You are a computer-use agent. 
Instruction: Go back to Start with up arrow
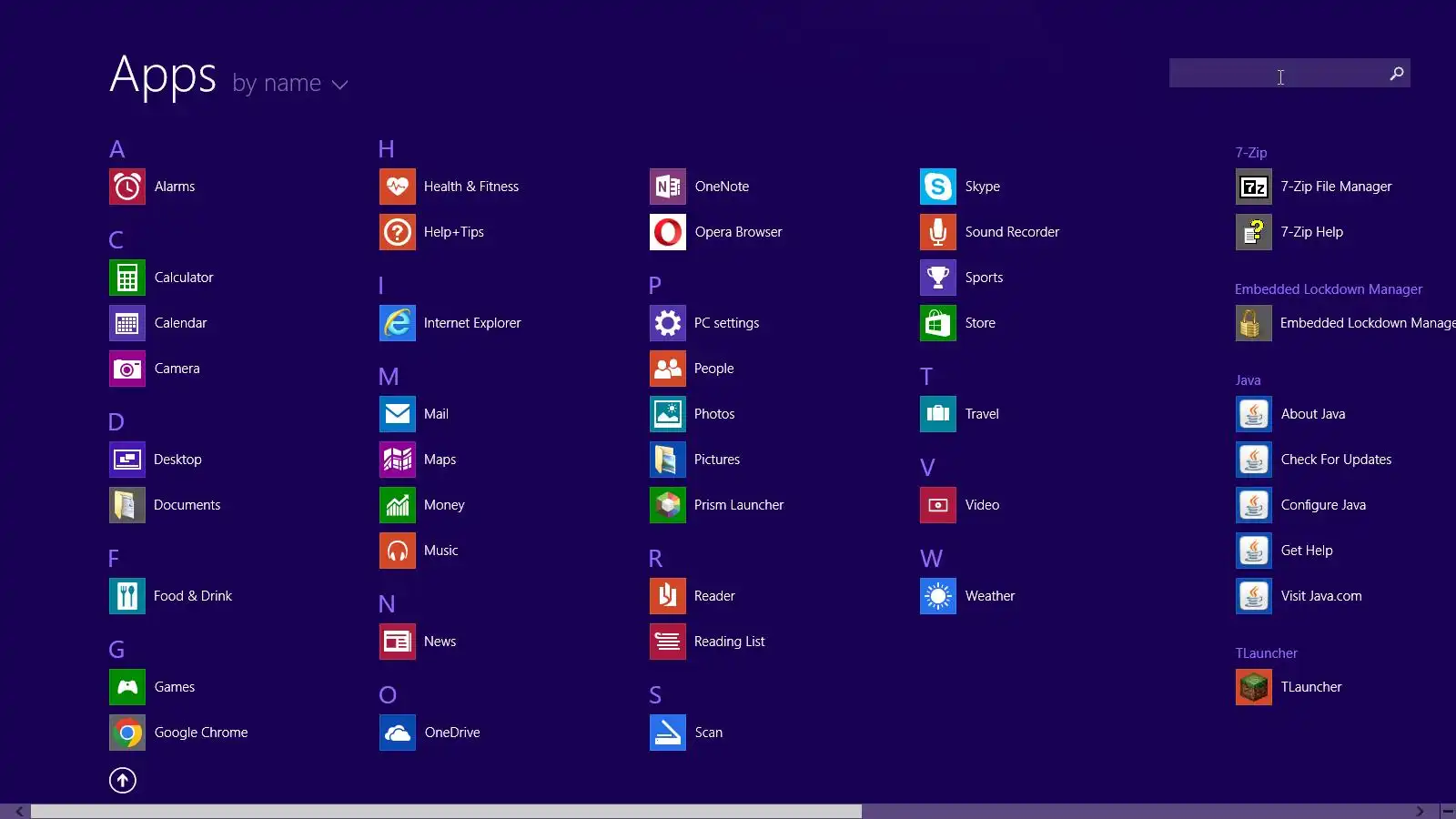123,780
